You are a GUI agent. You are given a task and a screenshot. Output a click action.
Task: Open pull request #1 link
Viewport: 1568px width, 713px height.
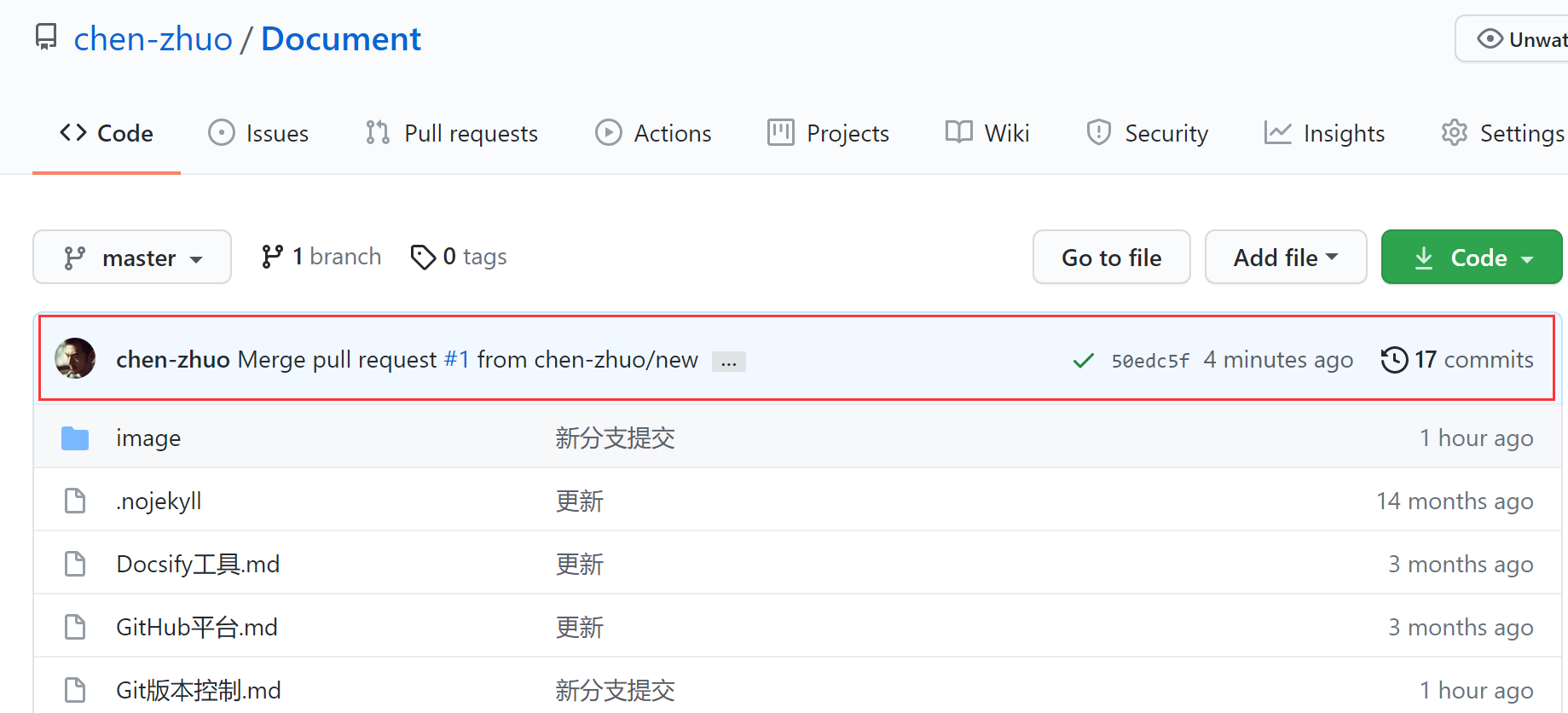click(457, 360)
